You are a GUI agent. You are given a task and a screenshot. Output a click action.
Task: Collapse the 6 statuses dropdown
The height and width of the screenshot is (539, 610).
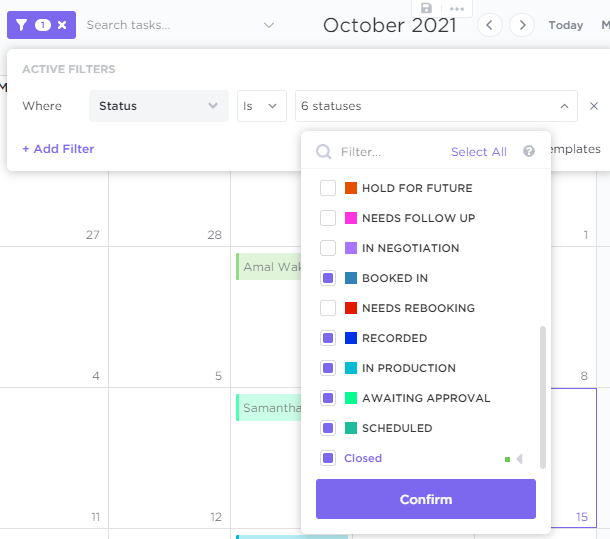point(563,106)
